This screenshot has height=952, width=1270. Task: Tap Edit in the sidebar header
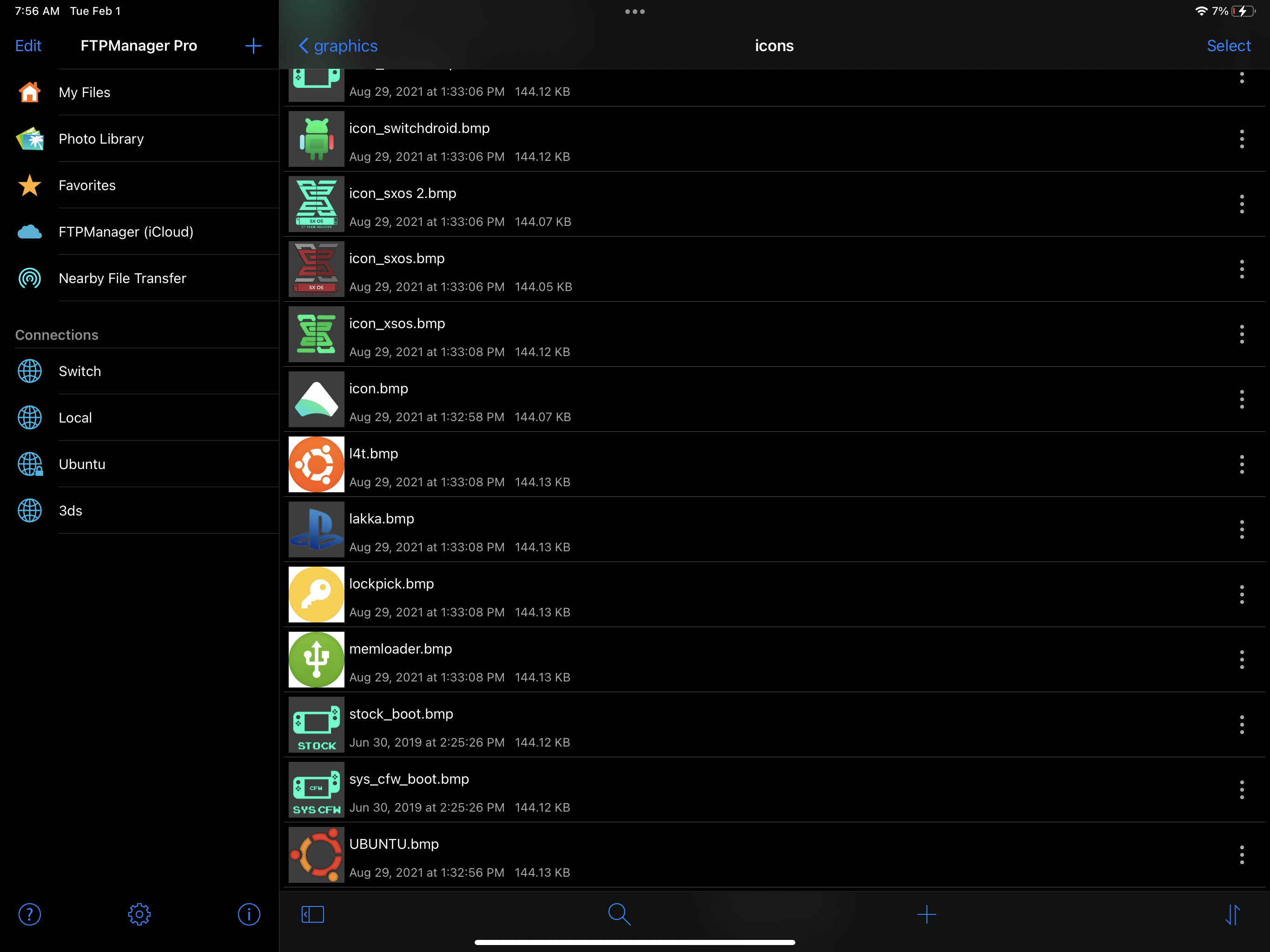click(28, 46)
